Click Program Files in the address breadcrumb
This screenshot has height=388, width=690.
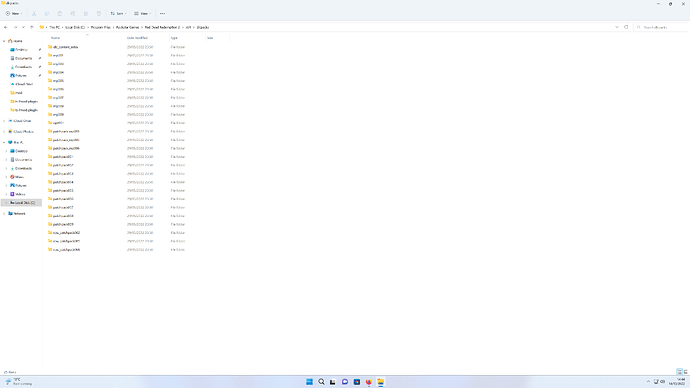click(101, 27)
